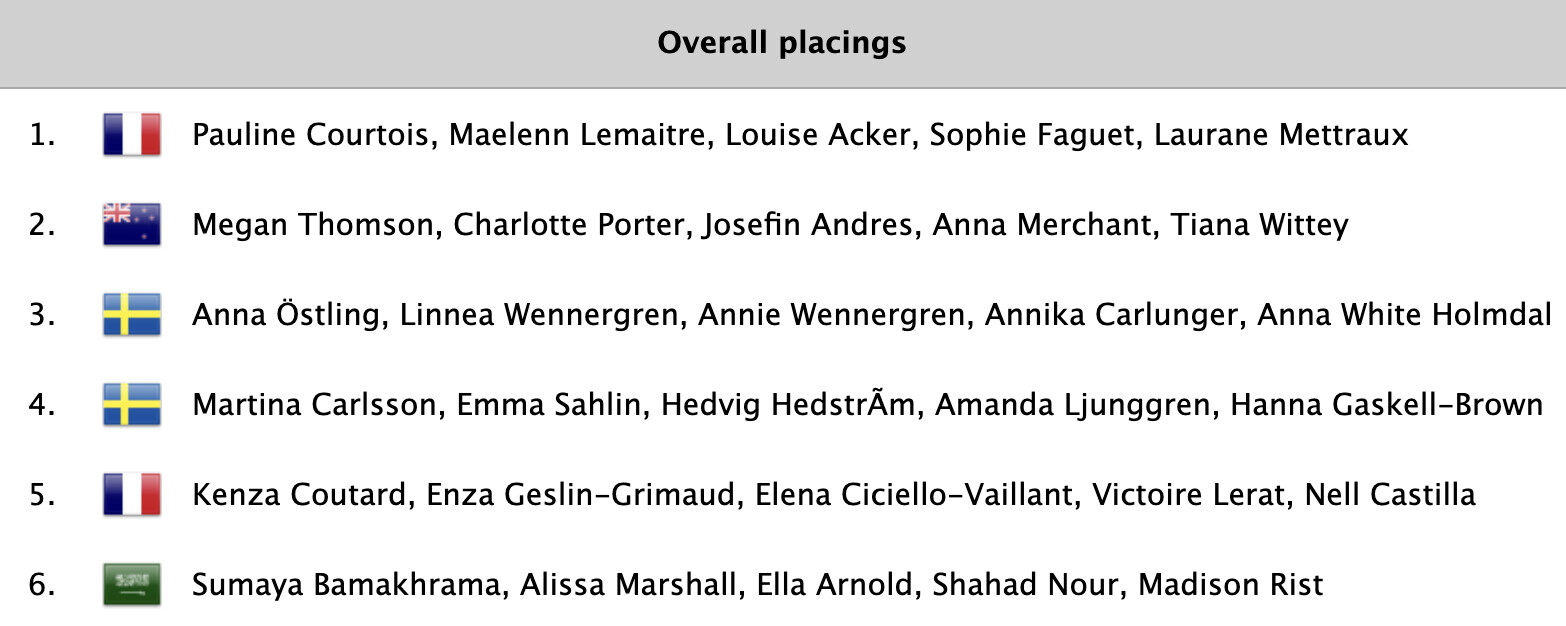Click placing number 5.
The image size is (1566, 626).
point(43,495)
